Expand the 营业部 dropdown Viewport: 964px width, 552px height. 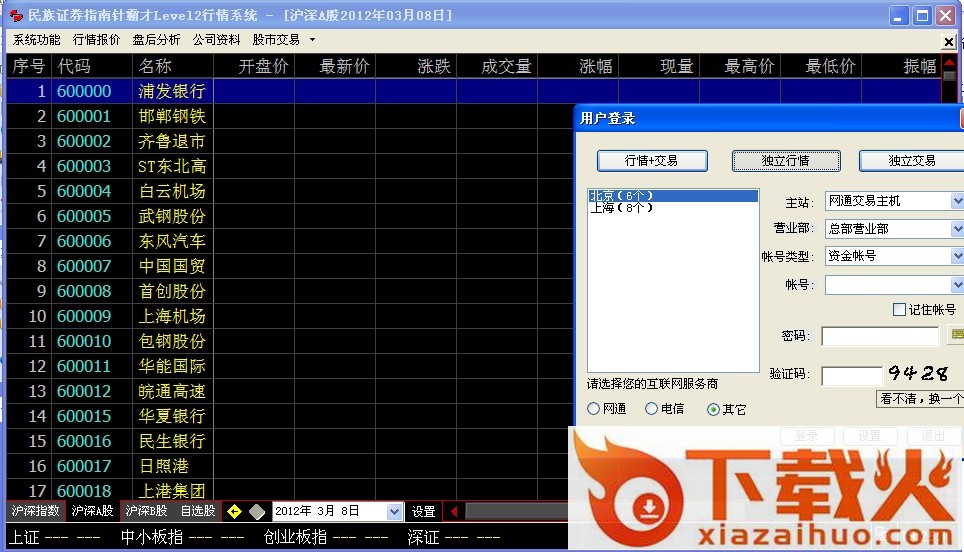pyautogui.click(x=956, y=229)
